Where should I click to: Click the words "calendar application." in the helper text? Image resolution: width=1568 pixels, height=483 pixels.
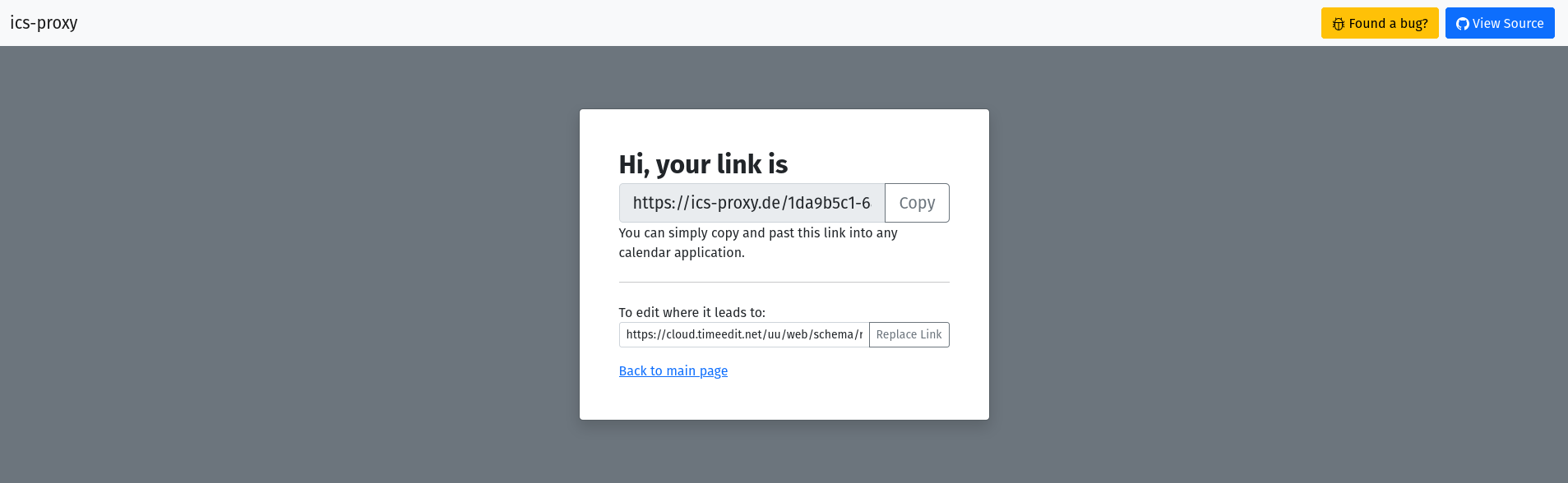pyautogui.click(x=682, y=253)
